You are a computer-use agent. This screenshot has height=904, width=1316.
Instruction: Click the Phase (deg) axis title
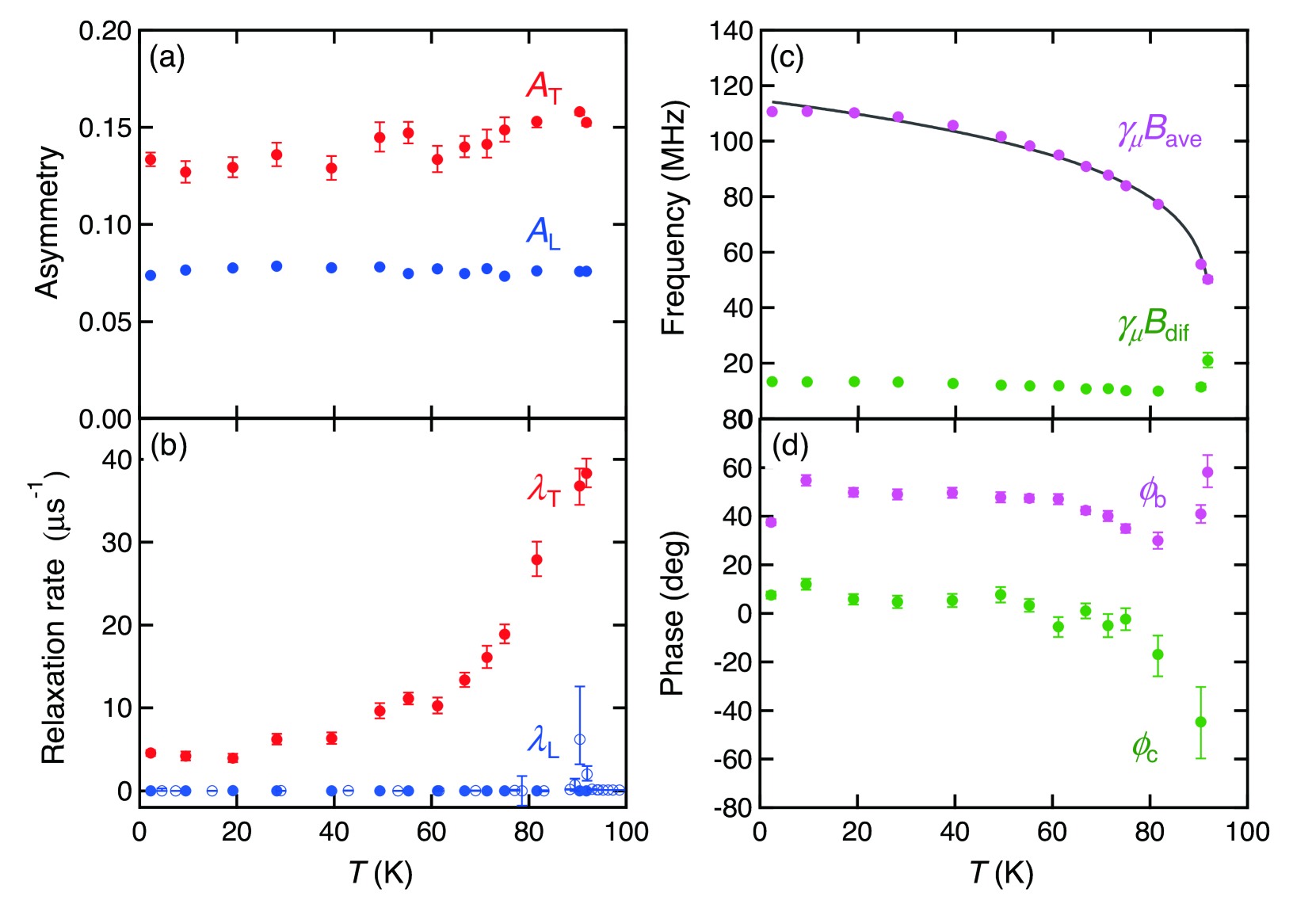point(673,613)
